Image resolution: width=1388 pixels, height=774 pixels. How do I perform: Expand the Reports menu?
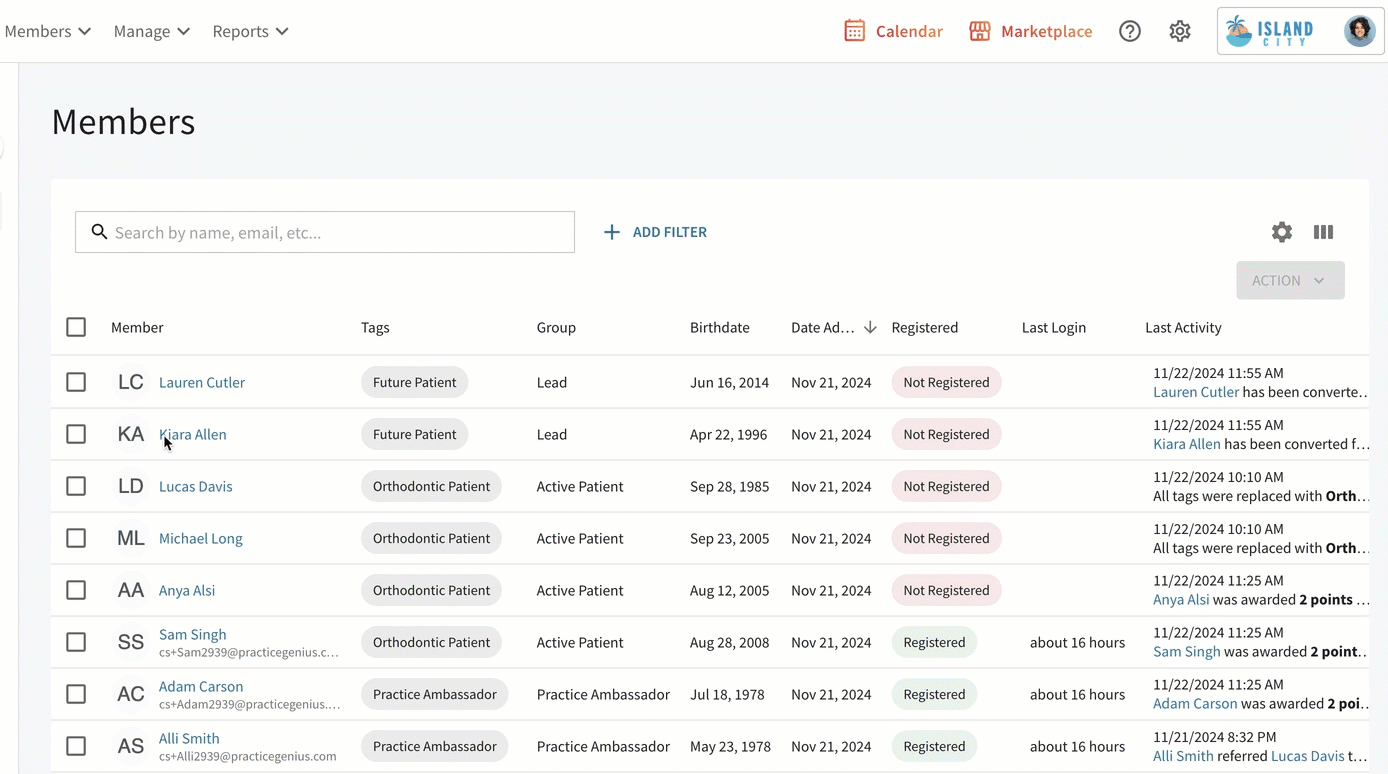pos(250,31)
